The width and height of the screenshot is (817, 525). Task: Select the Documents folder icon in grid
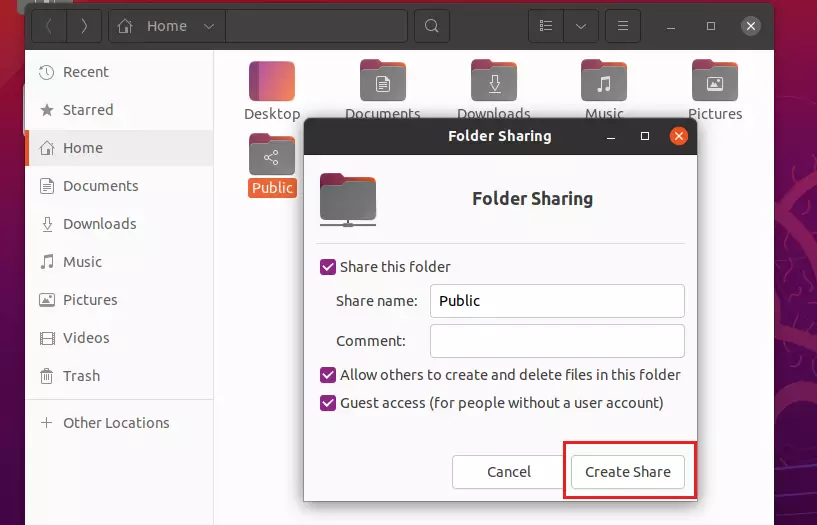point(383,81)
